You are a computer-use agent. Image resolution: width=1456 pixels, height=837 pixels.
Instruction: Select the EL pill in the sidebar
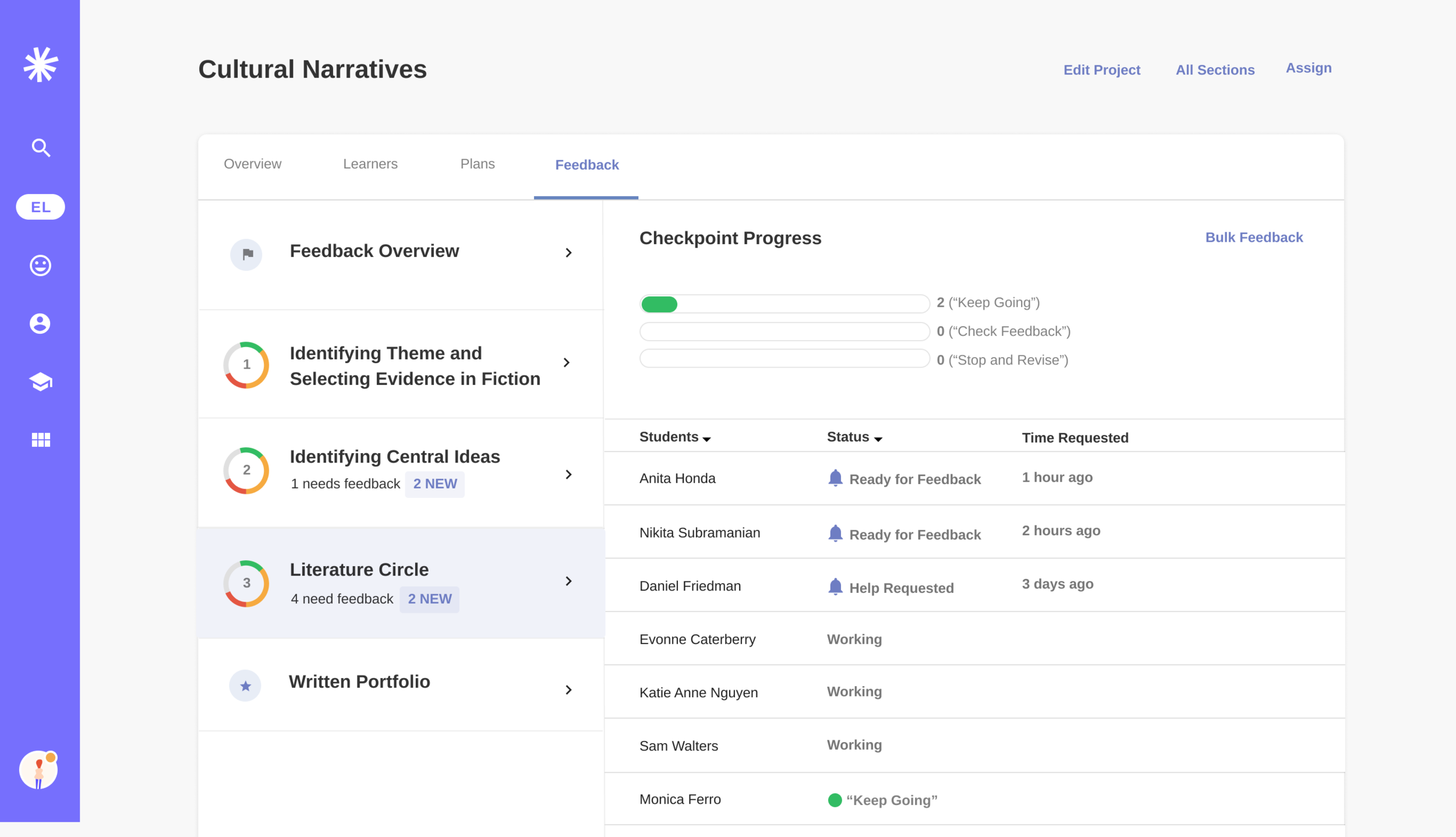point(40,207)
